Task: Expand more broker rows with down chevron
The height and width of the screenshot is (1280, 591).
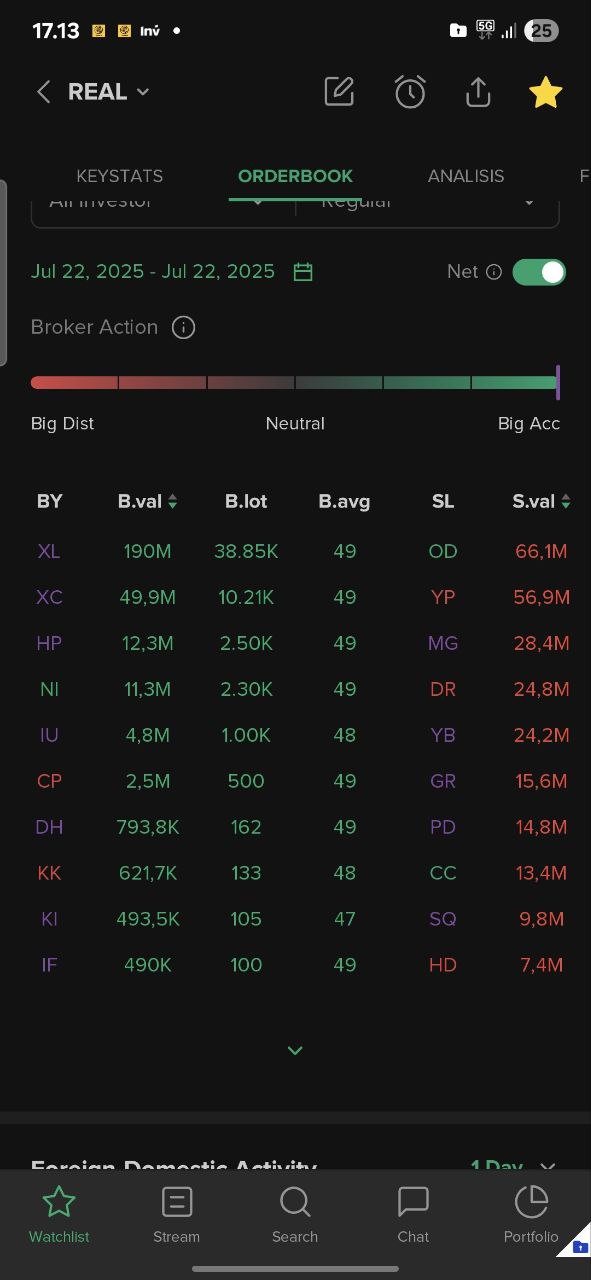Action: coord(295,1050)
